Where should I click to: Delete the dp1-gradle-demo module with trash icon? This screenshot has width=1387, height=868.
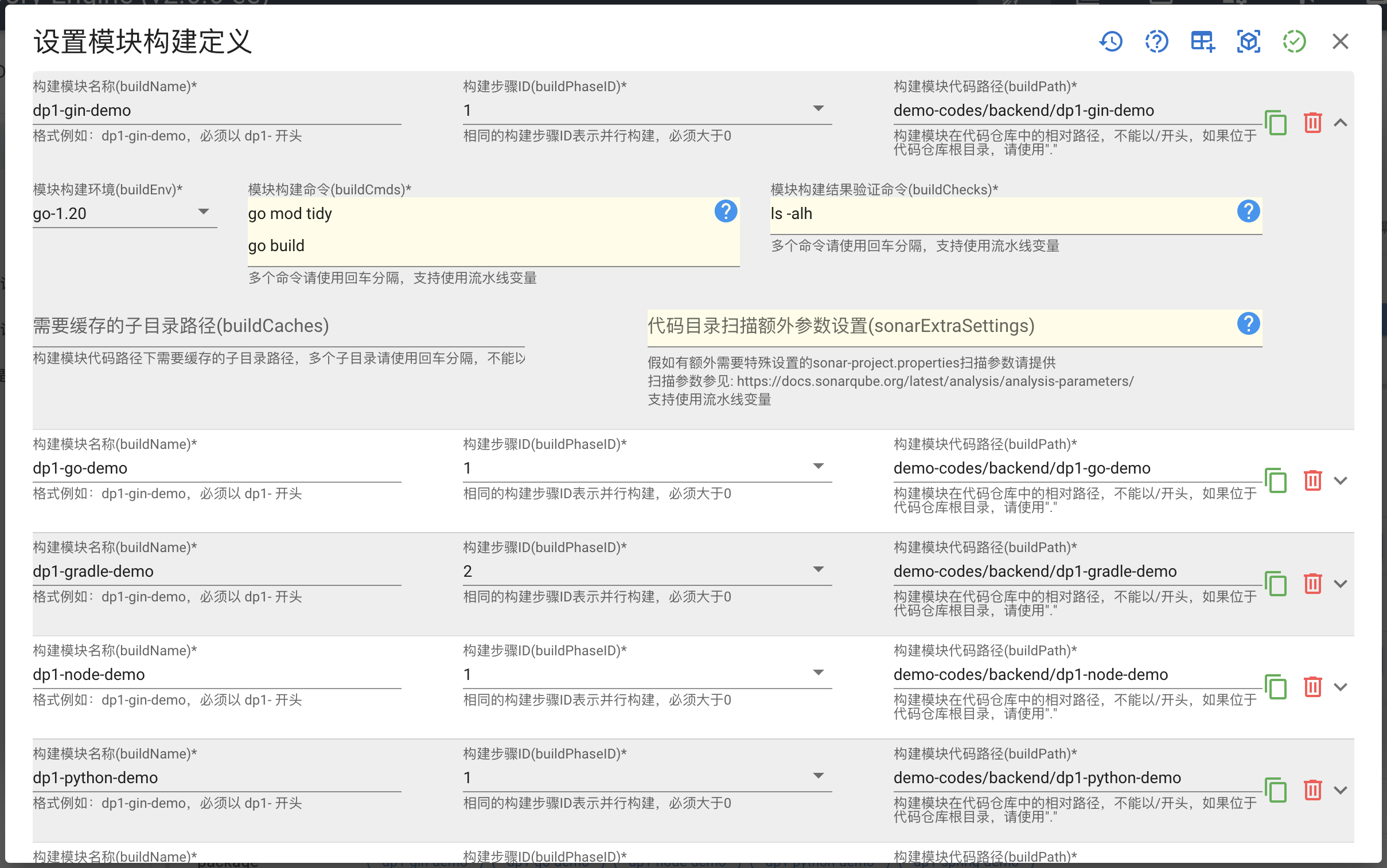pyautogui.click(x=1313, y=583)
